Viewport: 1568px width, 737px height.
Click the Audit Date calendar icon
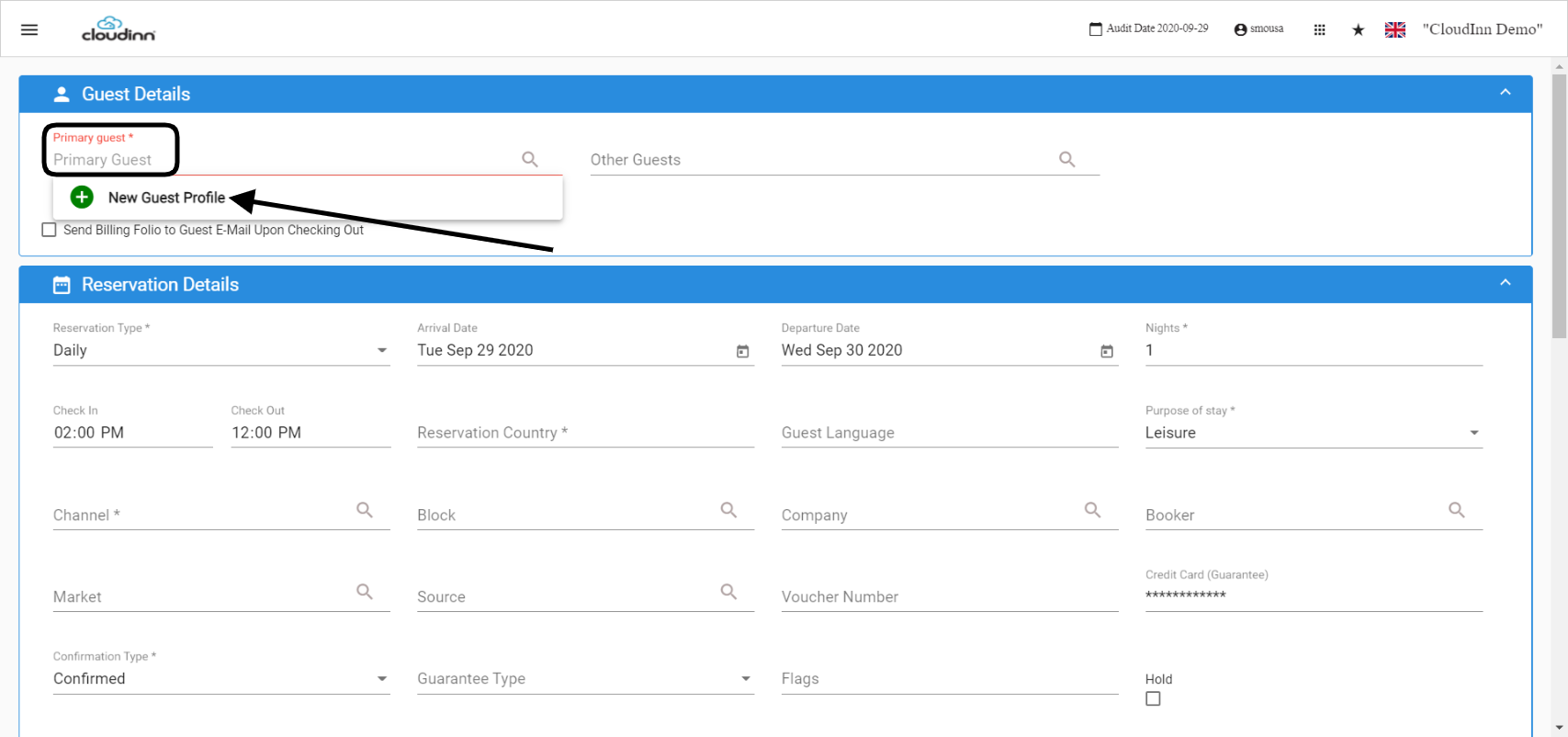click(x=1095, y=29)
